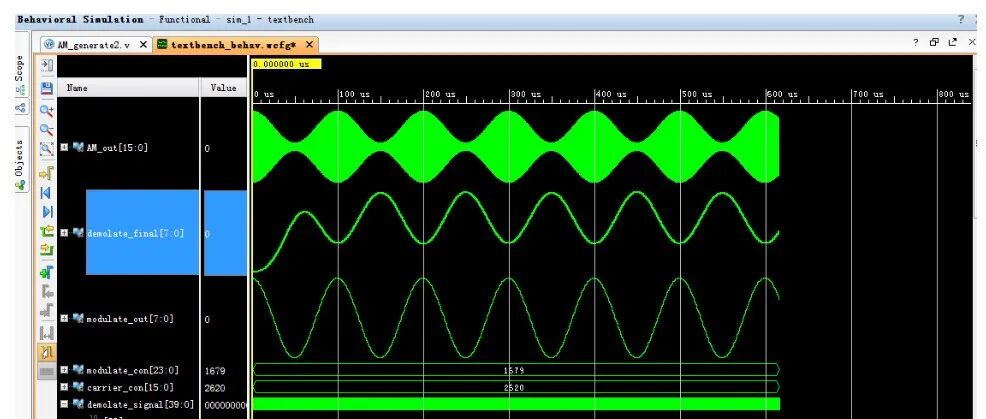Screen dimensions: 986x419
Task: Click the maximize panel icon in tab bar
Action: tap(953, 43)
